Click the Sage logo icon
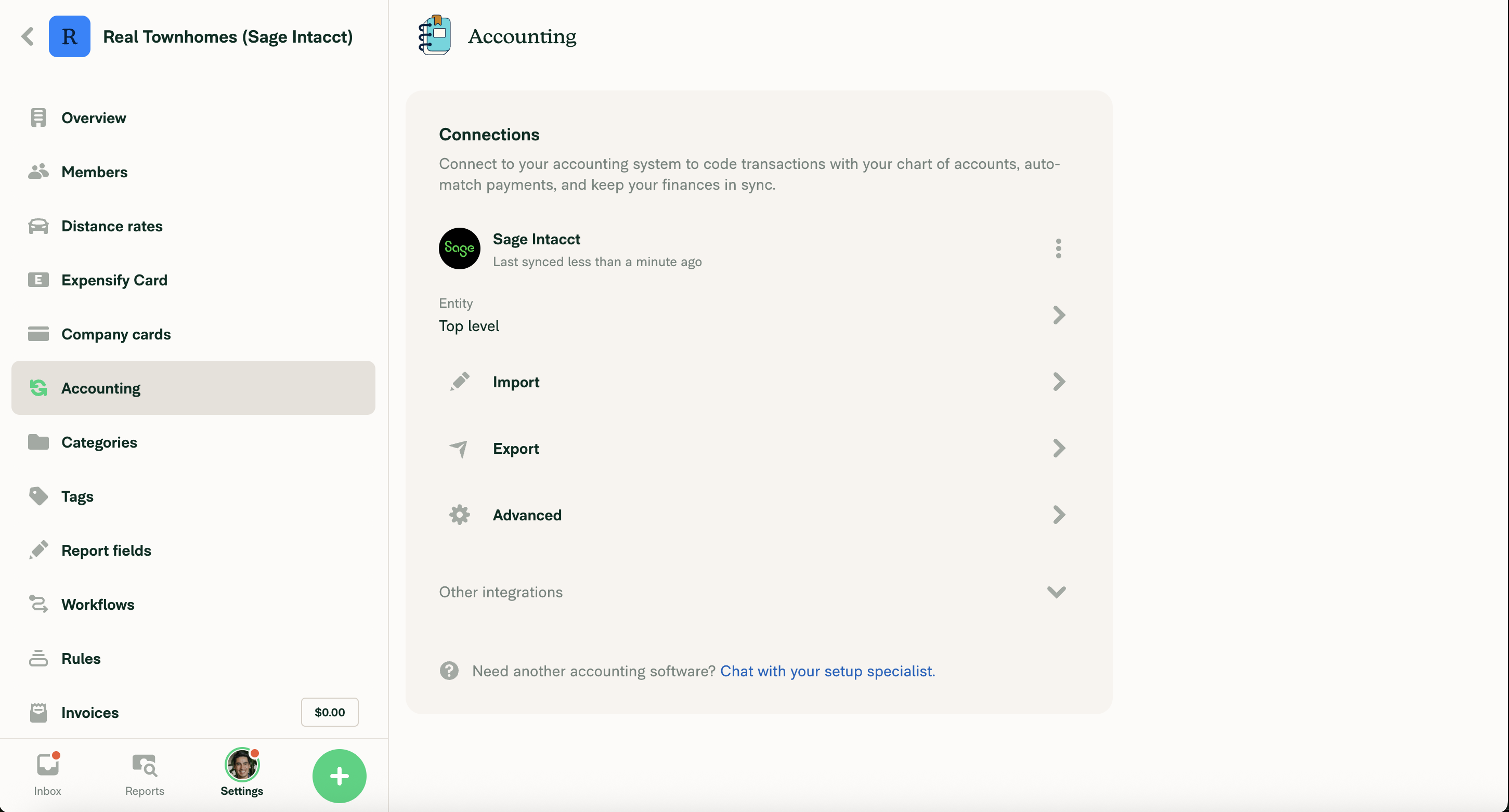This screenshot has width=1509, height=812. coord(459,249)
